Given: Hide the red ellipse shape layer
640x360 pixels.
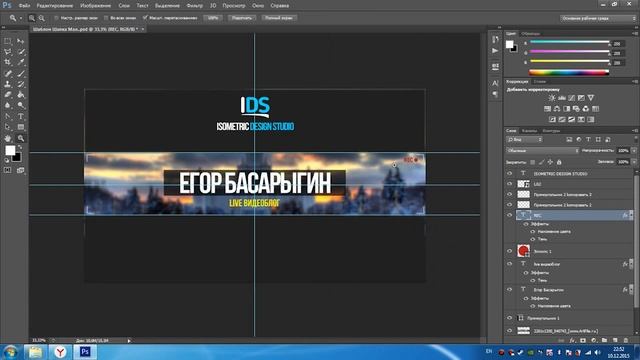Looking at the screenshot, I should click(509, 251).
